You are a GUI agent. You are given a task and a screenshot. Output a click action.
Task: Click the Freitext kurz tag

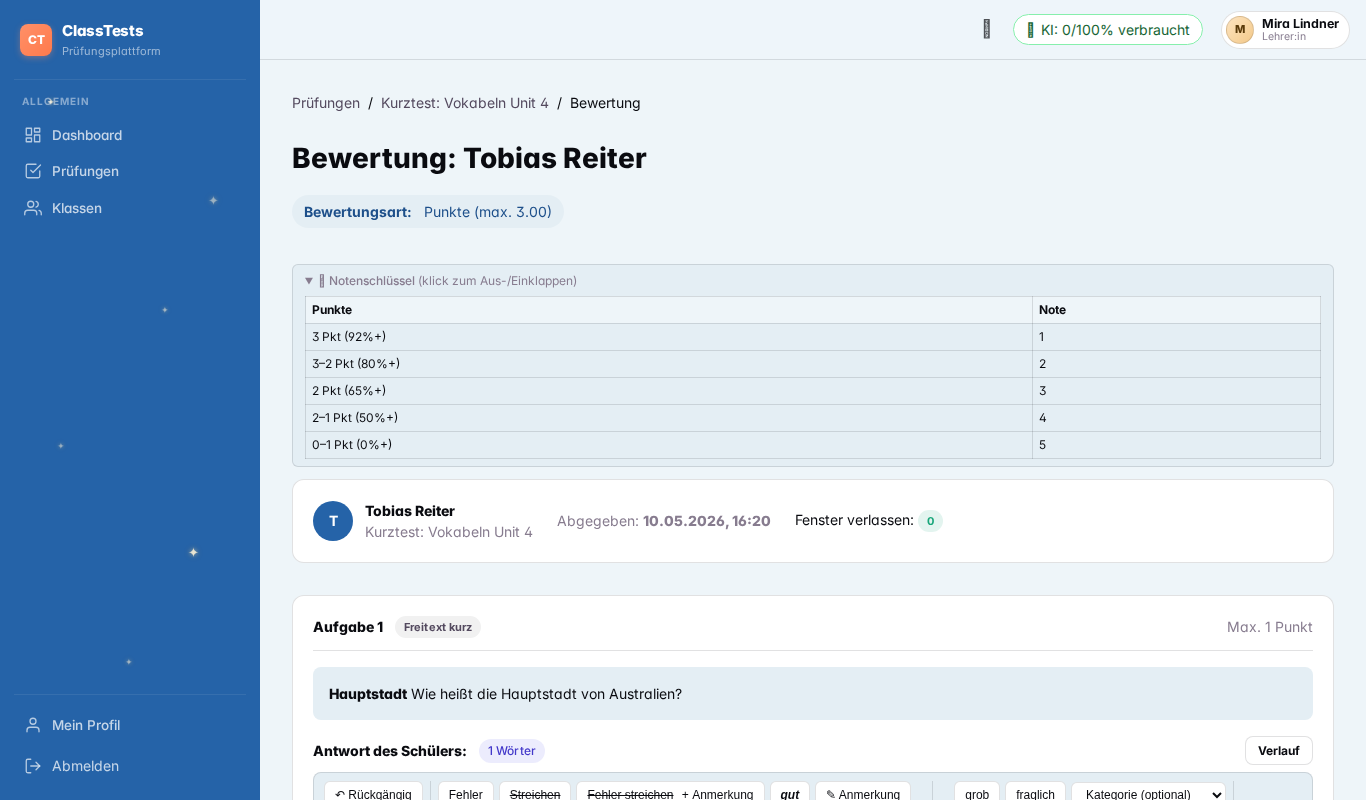pos(438,627)
